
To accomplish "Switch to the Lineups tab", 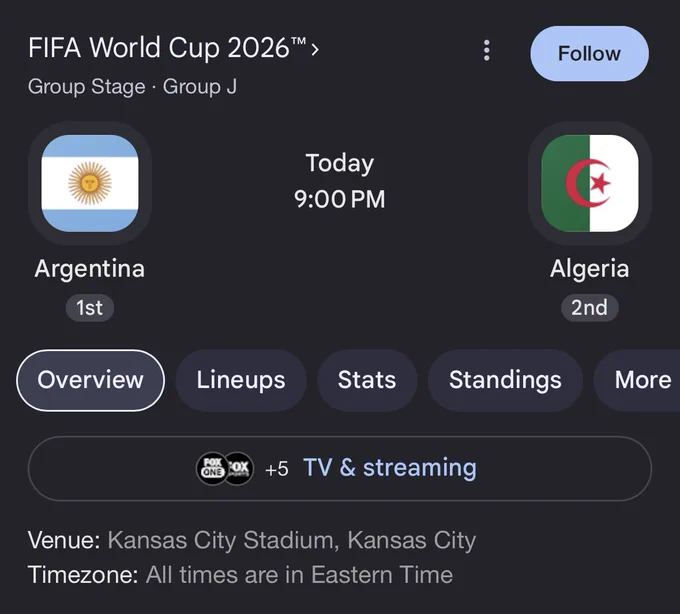I will click(241, 380).
